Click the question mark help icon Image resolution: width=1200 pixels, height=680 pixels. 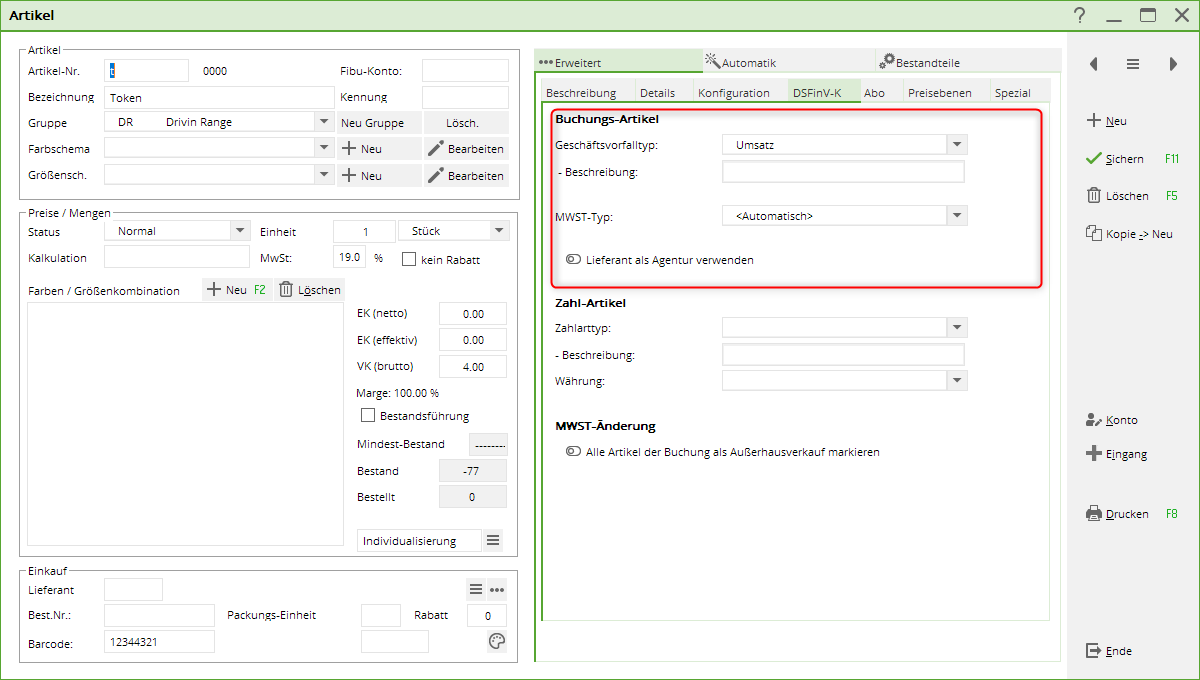pyautogui.click(x=1079, y=15)
